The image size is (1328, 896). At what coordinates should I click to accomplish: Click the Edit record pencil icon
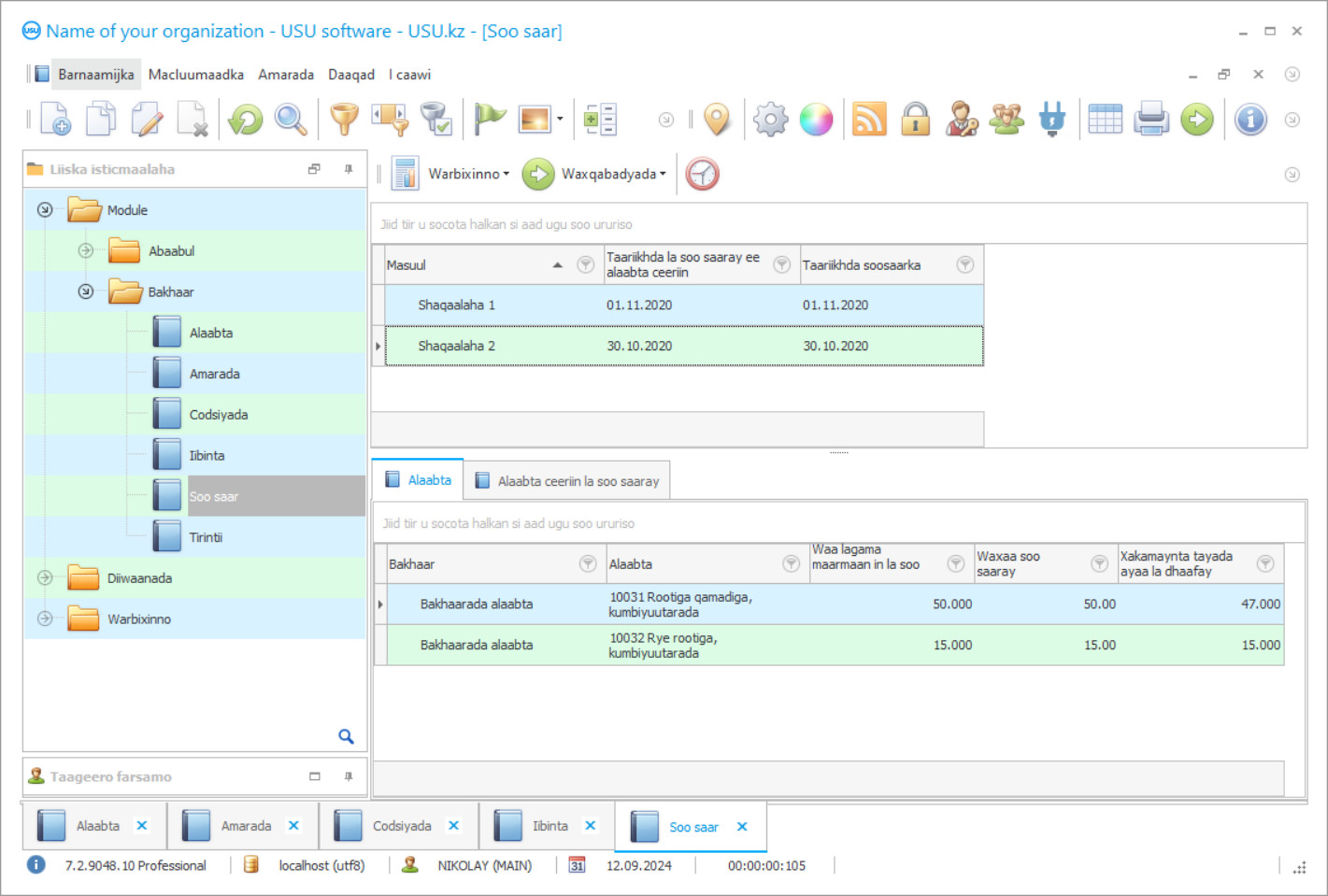coord(147,120)
